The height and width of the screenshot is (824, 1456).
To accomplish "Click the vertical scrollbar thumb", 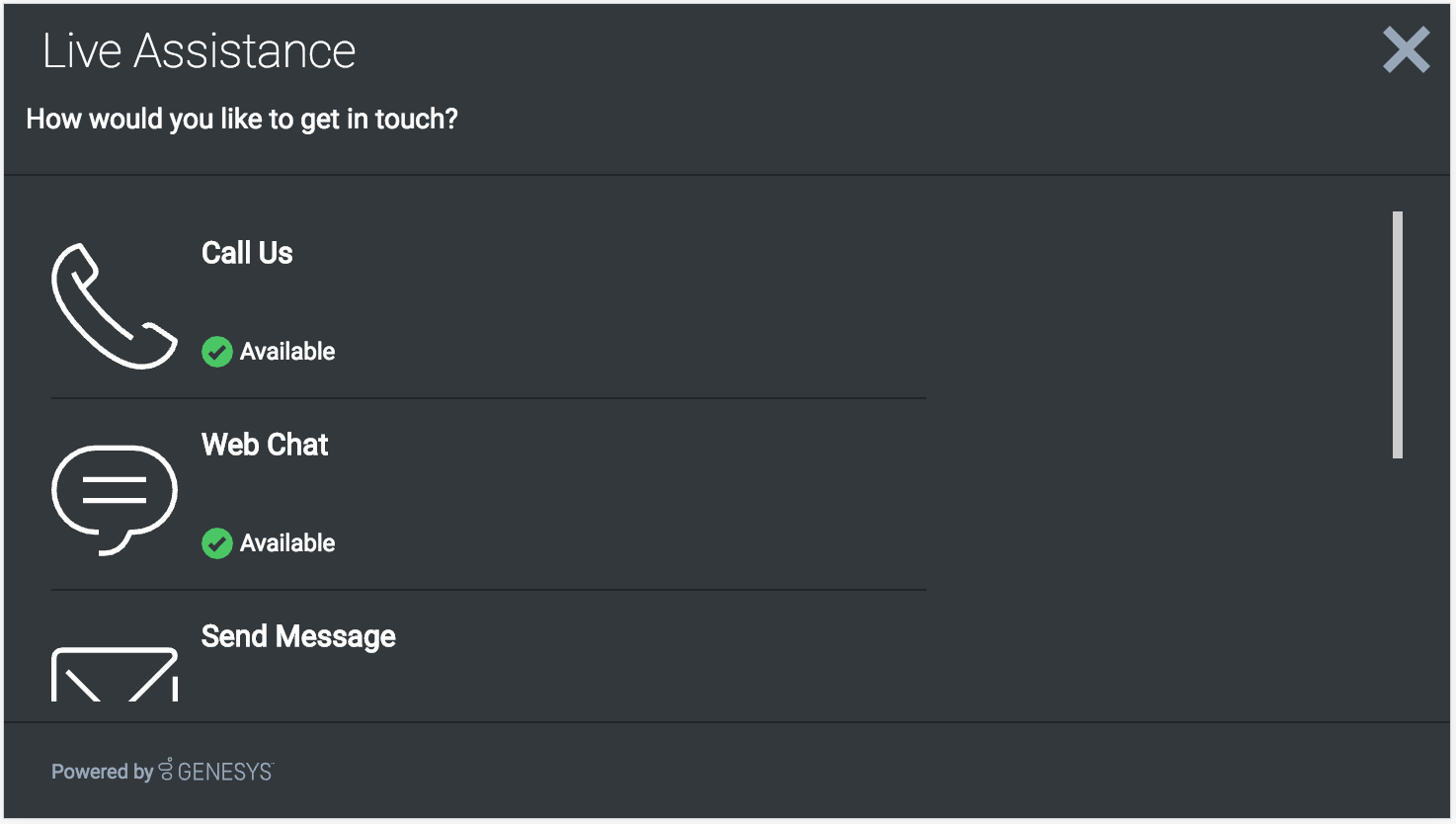I will (x=1397, y=334).
